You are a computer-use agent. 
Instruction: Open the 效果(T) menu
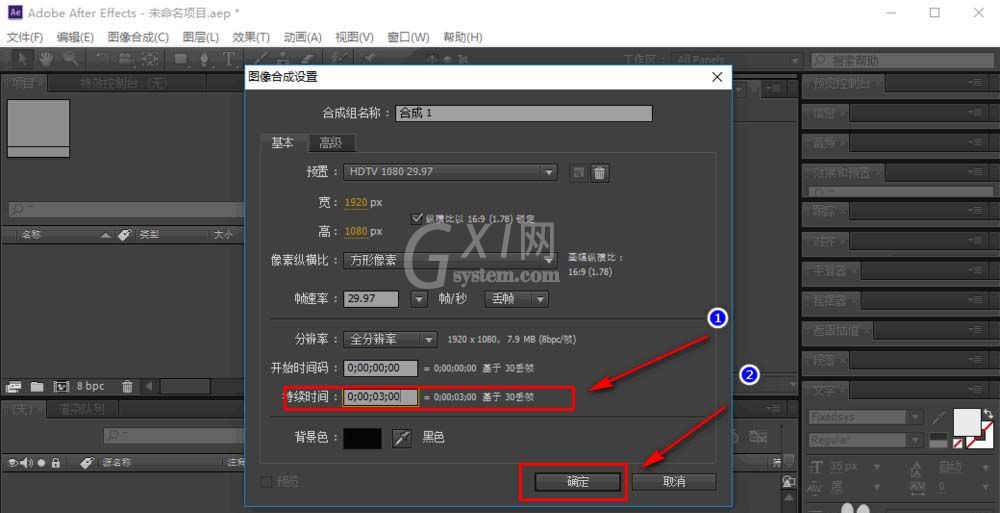(251, 37)
